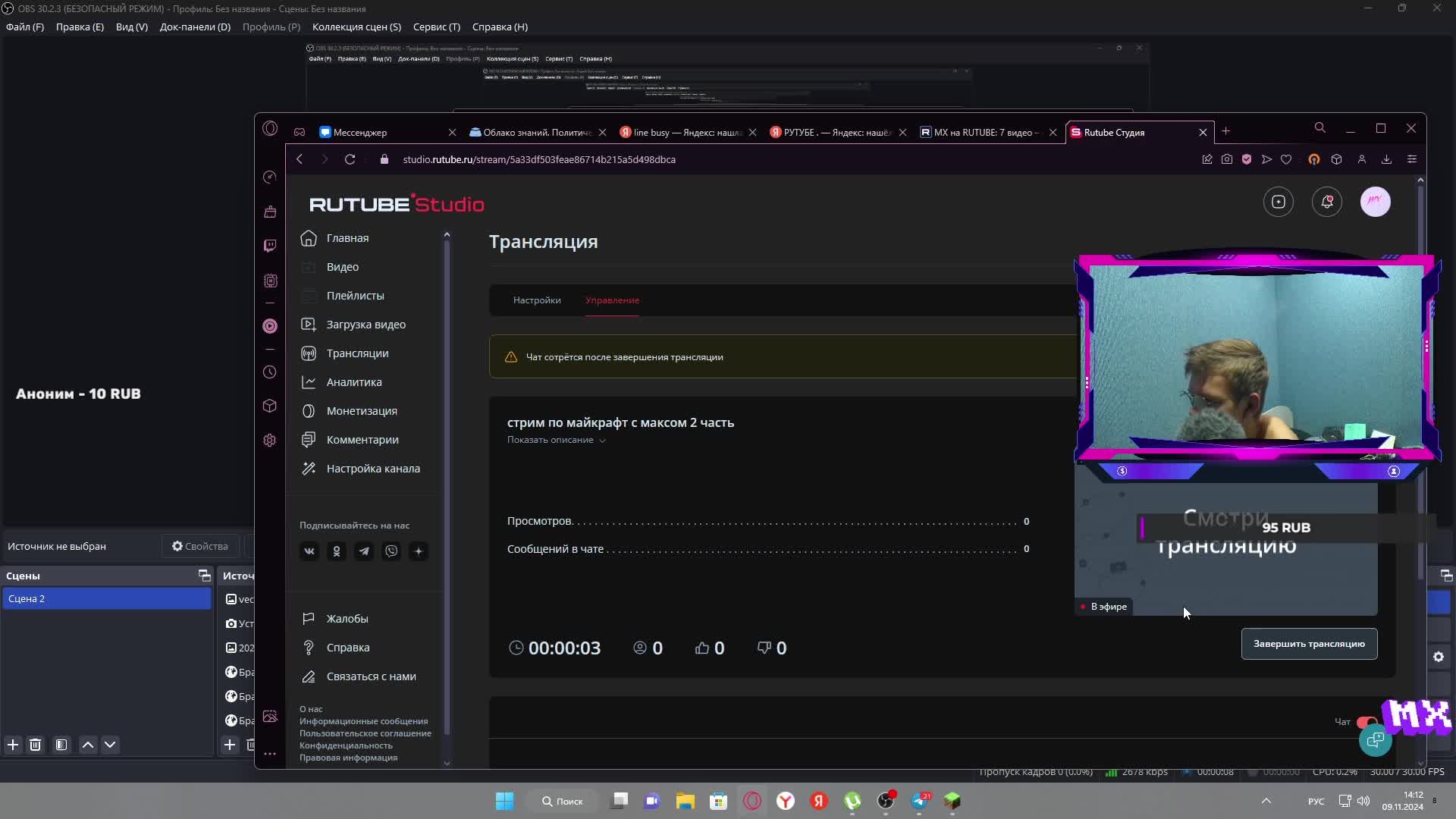Open Opera sidebar settings gear
This screenshot has width=1456, height=819.
[x=270, y=441]
